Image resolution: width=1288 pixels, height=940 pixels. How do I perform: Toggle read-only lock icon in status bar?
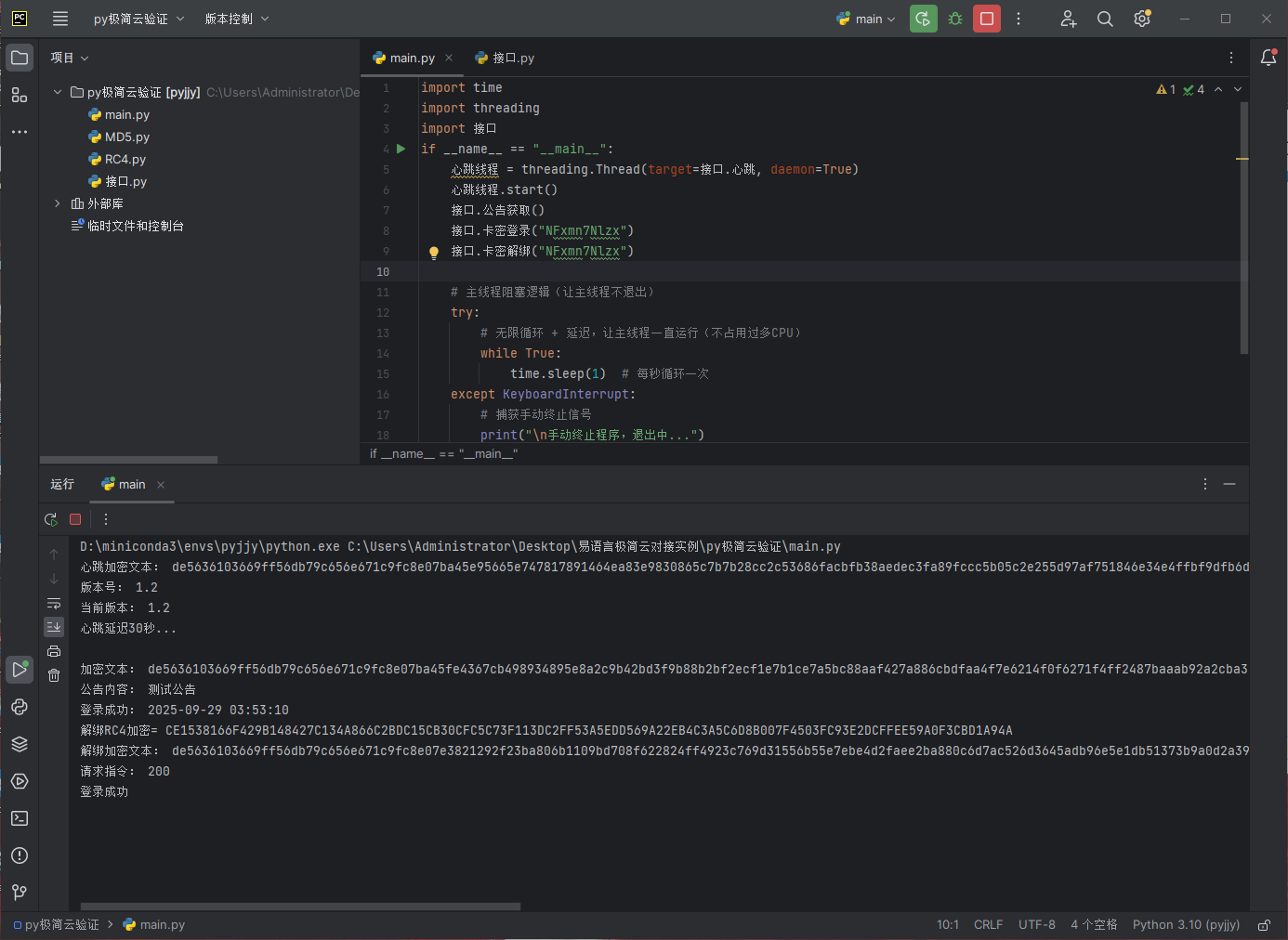pyautogui.click(x=1264, y=925)
